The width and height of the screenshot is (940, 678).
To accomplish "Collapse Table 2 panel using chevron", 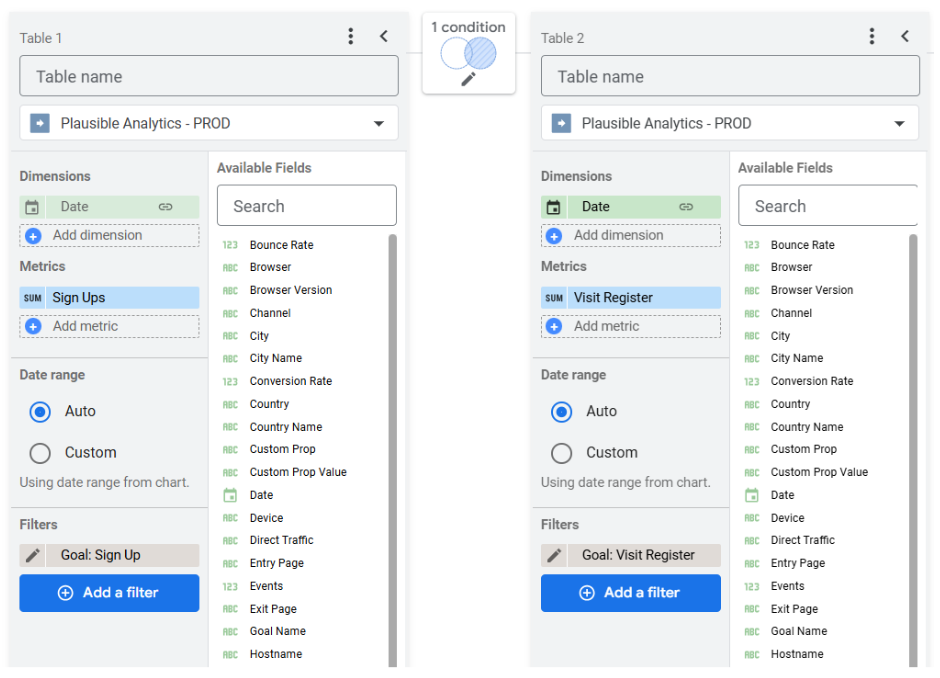I will (x=905, y=37).
